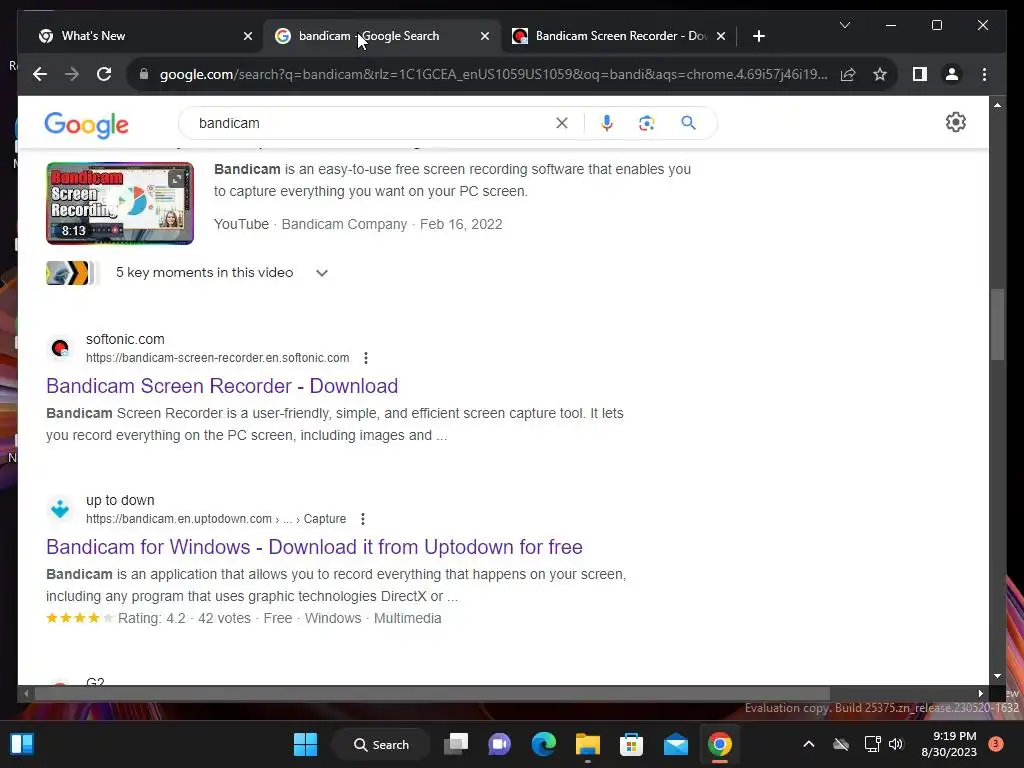
Task: Open Google quick settings gear
Action: pos(955,122)
